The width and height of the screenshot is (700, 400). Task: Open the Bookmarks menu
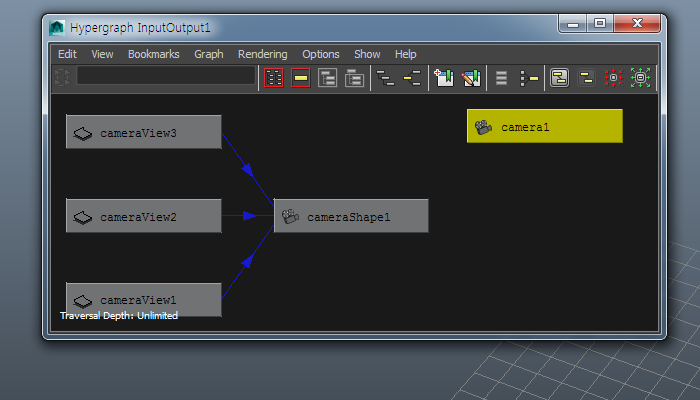(154, 54)
